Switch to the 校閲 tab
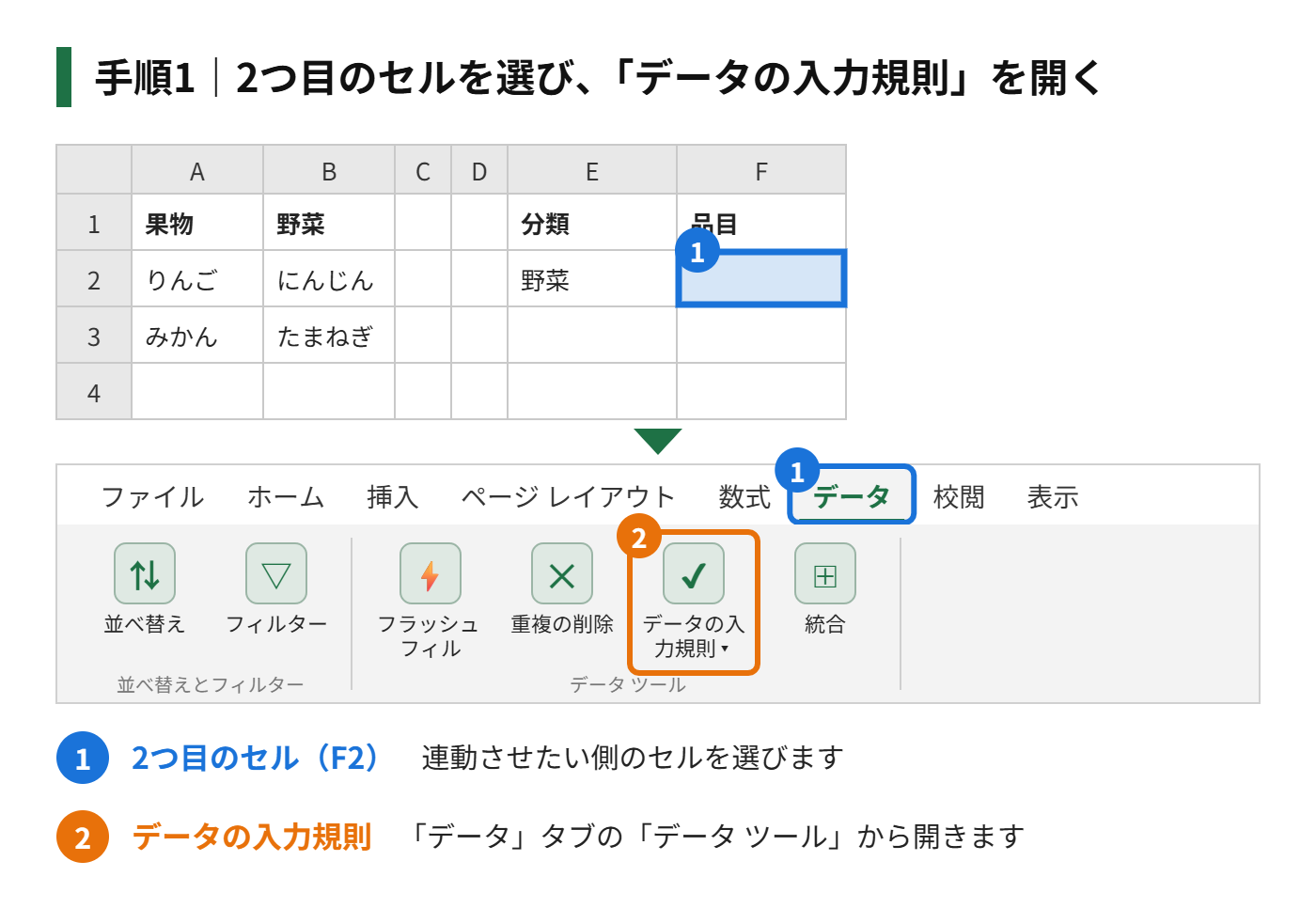 [x=959, y=496]
